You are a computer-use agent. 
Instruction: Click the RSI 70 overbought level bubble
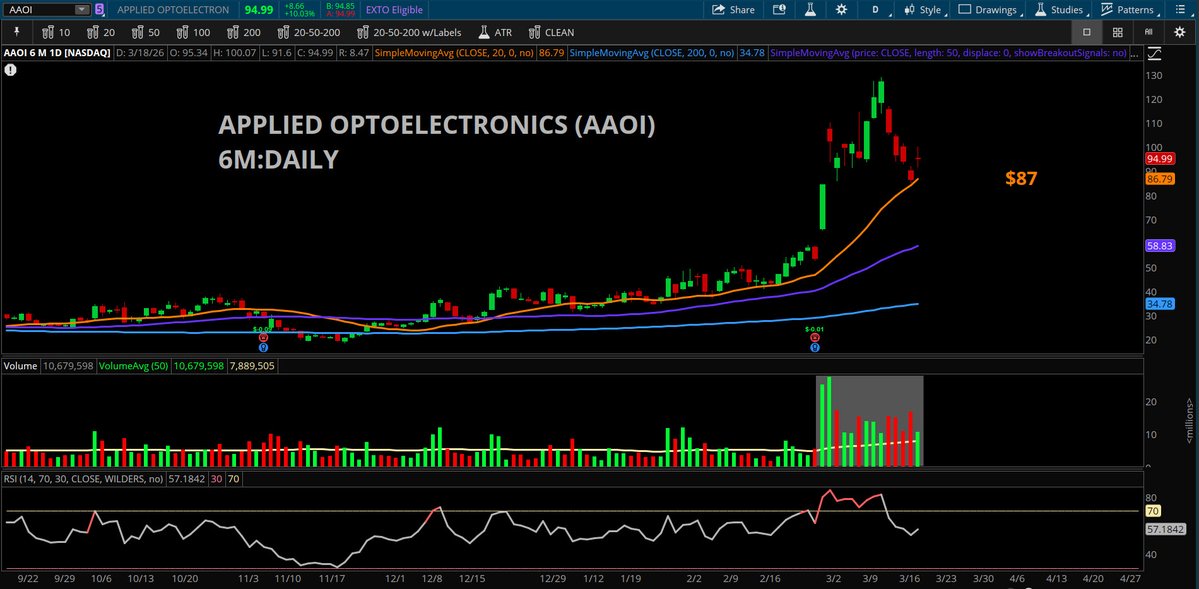pyautogui.click(x=1154, y=510)
